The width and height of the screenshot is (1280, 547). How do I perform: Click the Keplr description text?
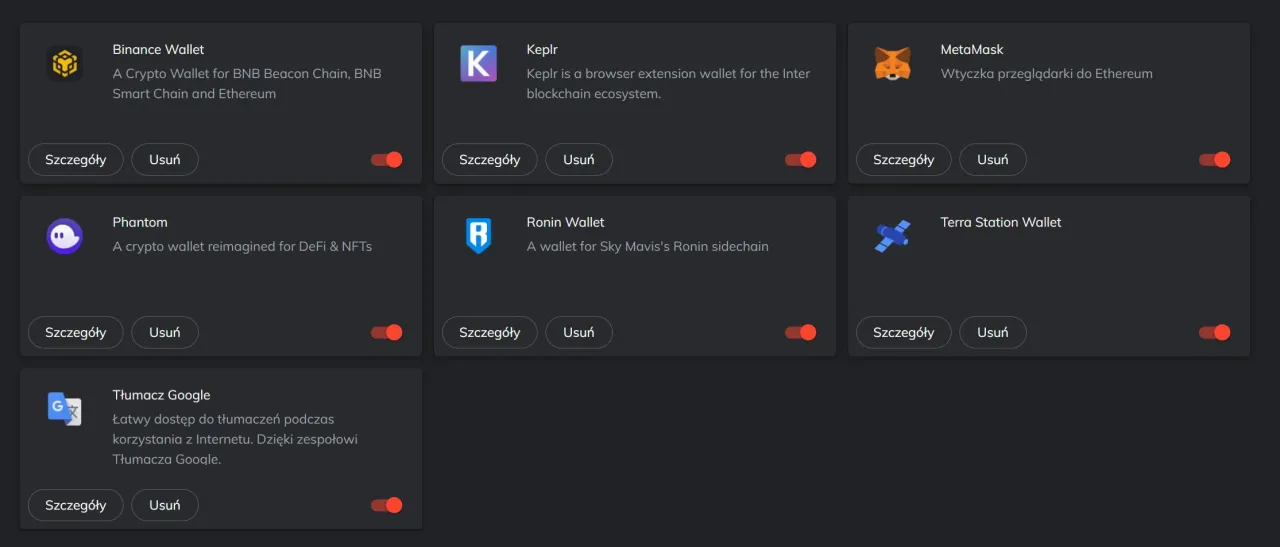coord(668,84)
